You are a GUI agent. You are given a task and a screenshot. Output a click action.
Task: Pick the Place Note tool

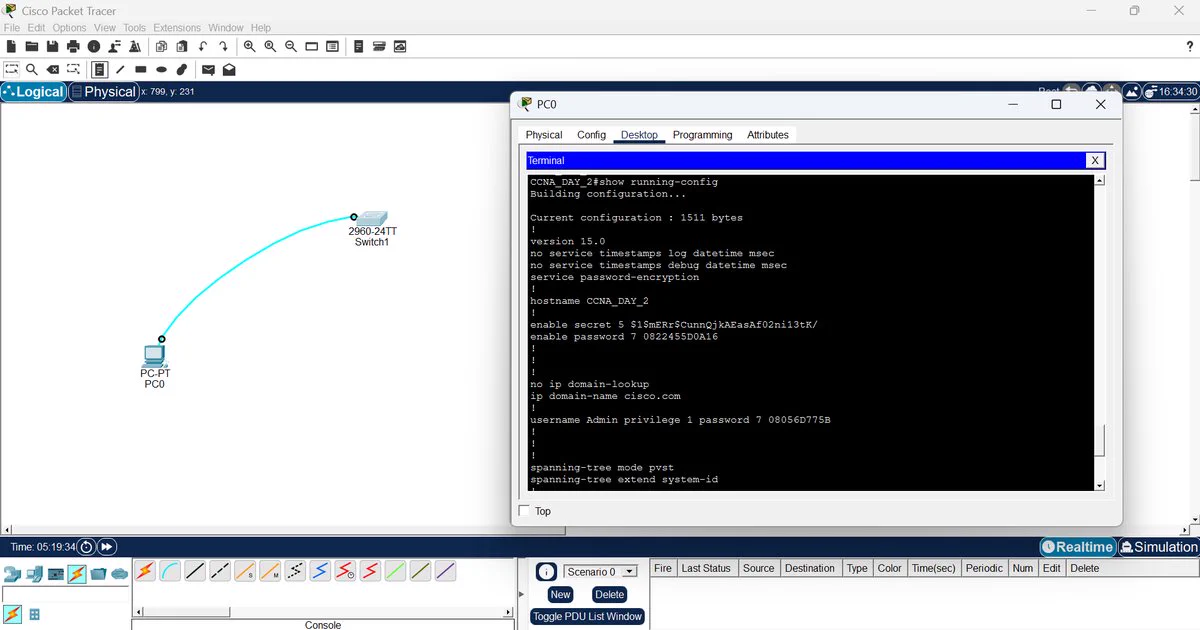point(100,69)
